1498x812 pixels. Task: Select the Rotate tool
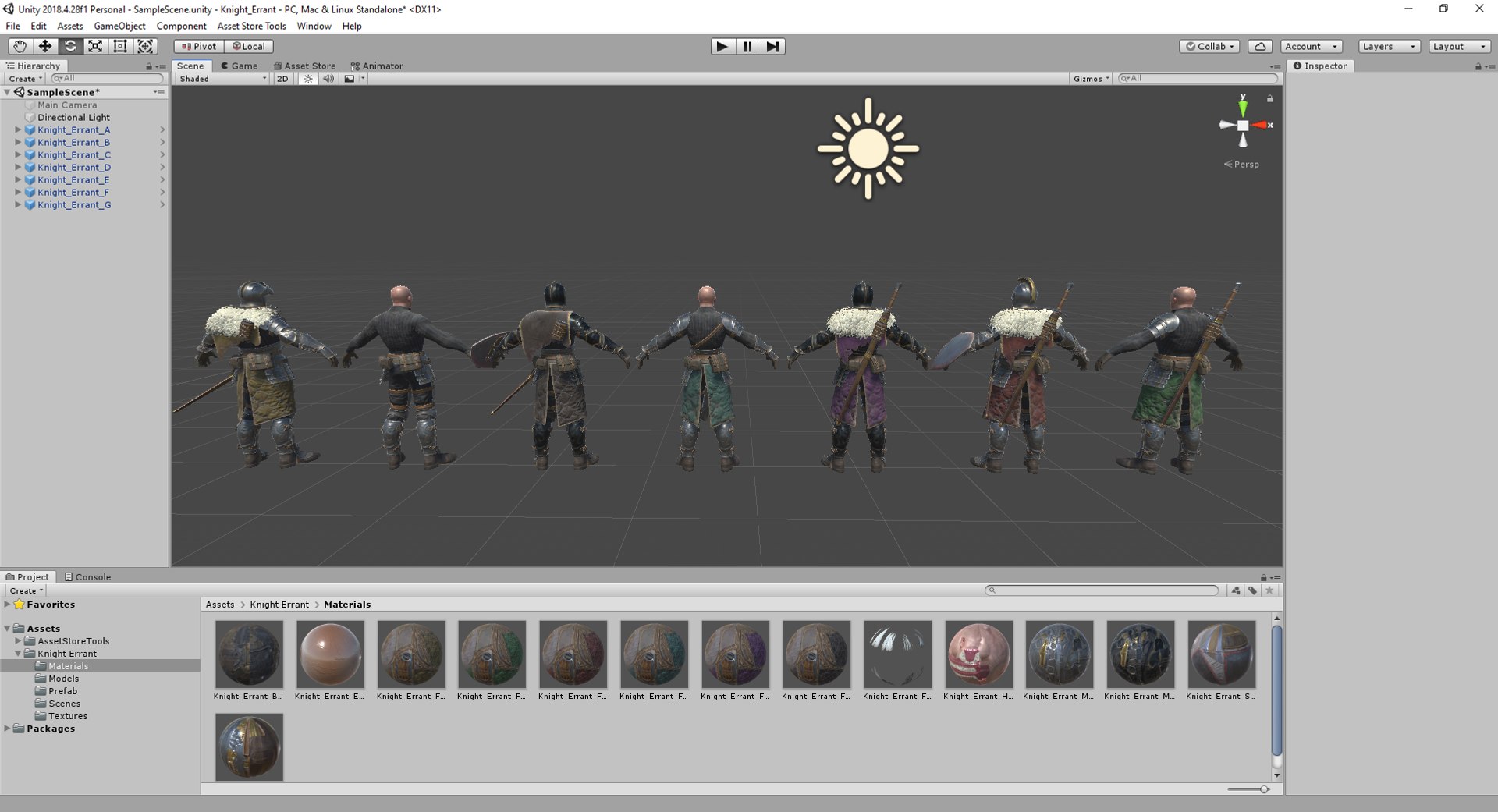(x=70, y=46)
